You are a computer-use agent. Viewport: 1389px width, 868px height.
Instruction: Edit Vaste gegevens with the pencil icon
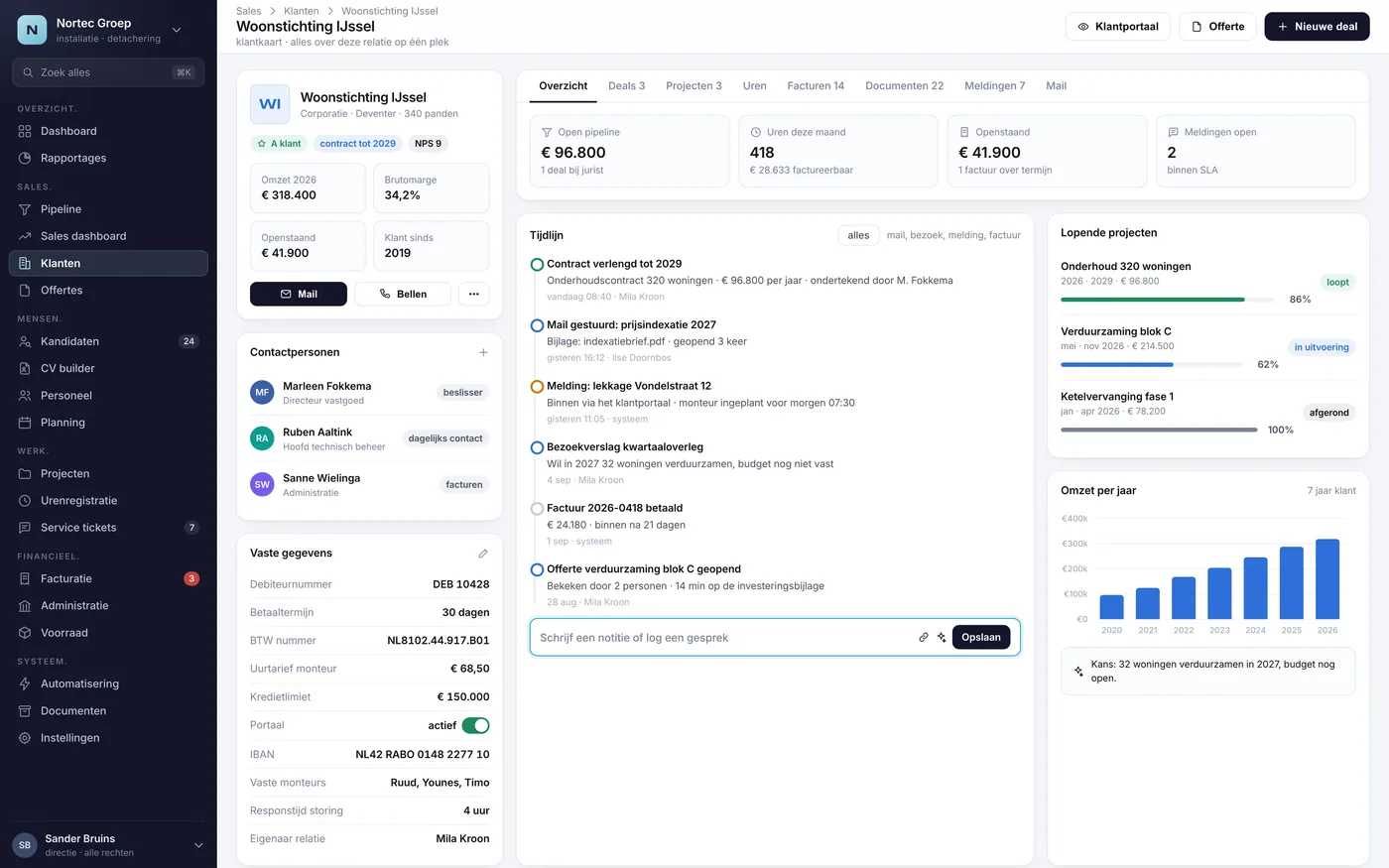click(x=483, y=554)
